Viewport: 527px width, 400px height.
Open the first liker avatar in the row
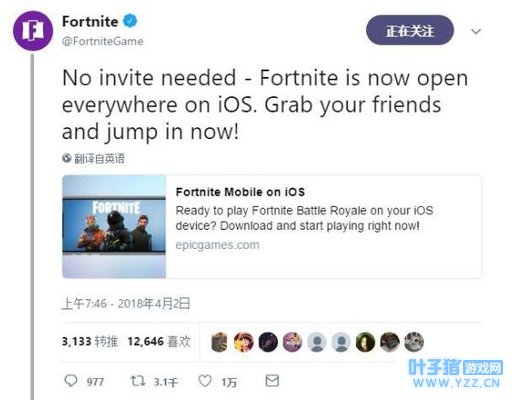[219, 342]
